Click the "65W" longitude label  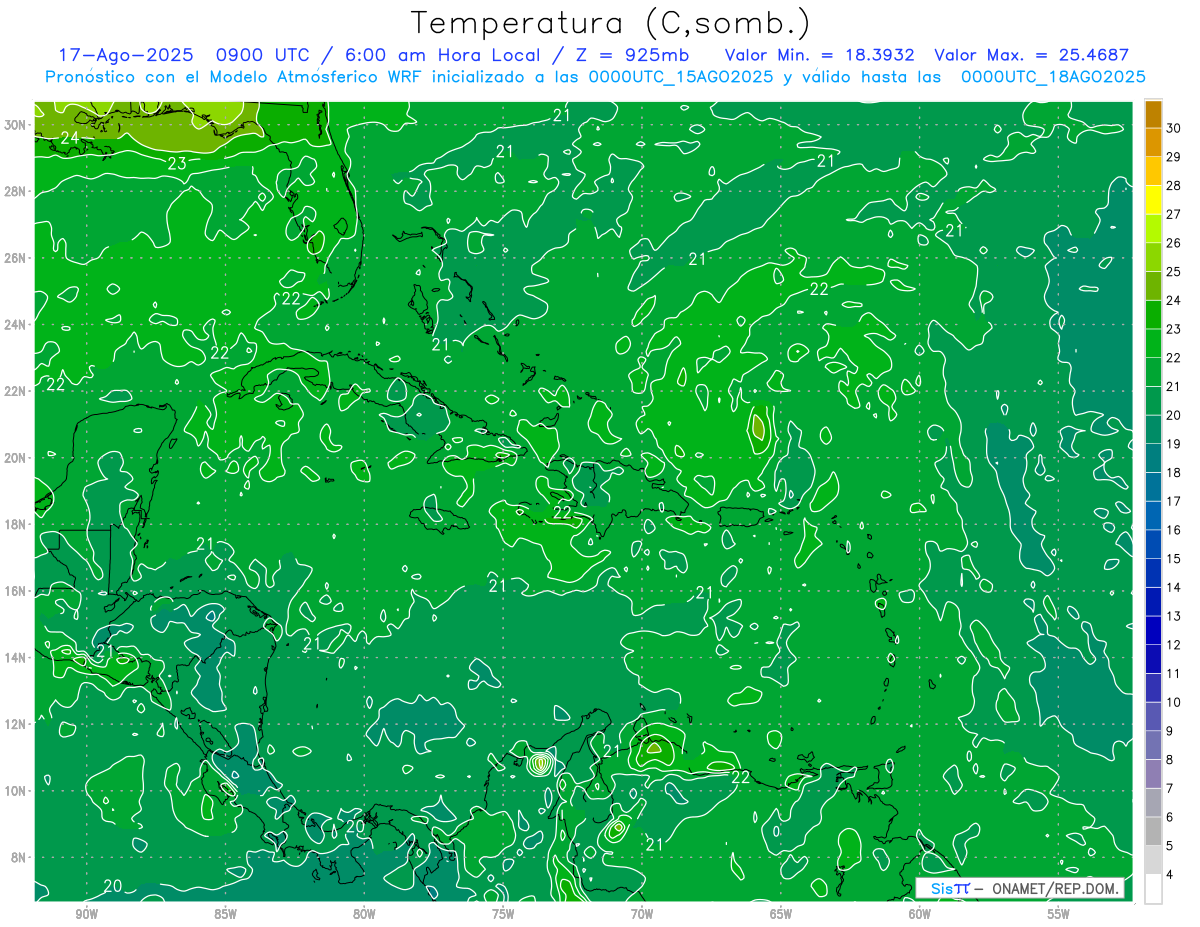tap(781, 914)
